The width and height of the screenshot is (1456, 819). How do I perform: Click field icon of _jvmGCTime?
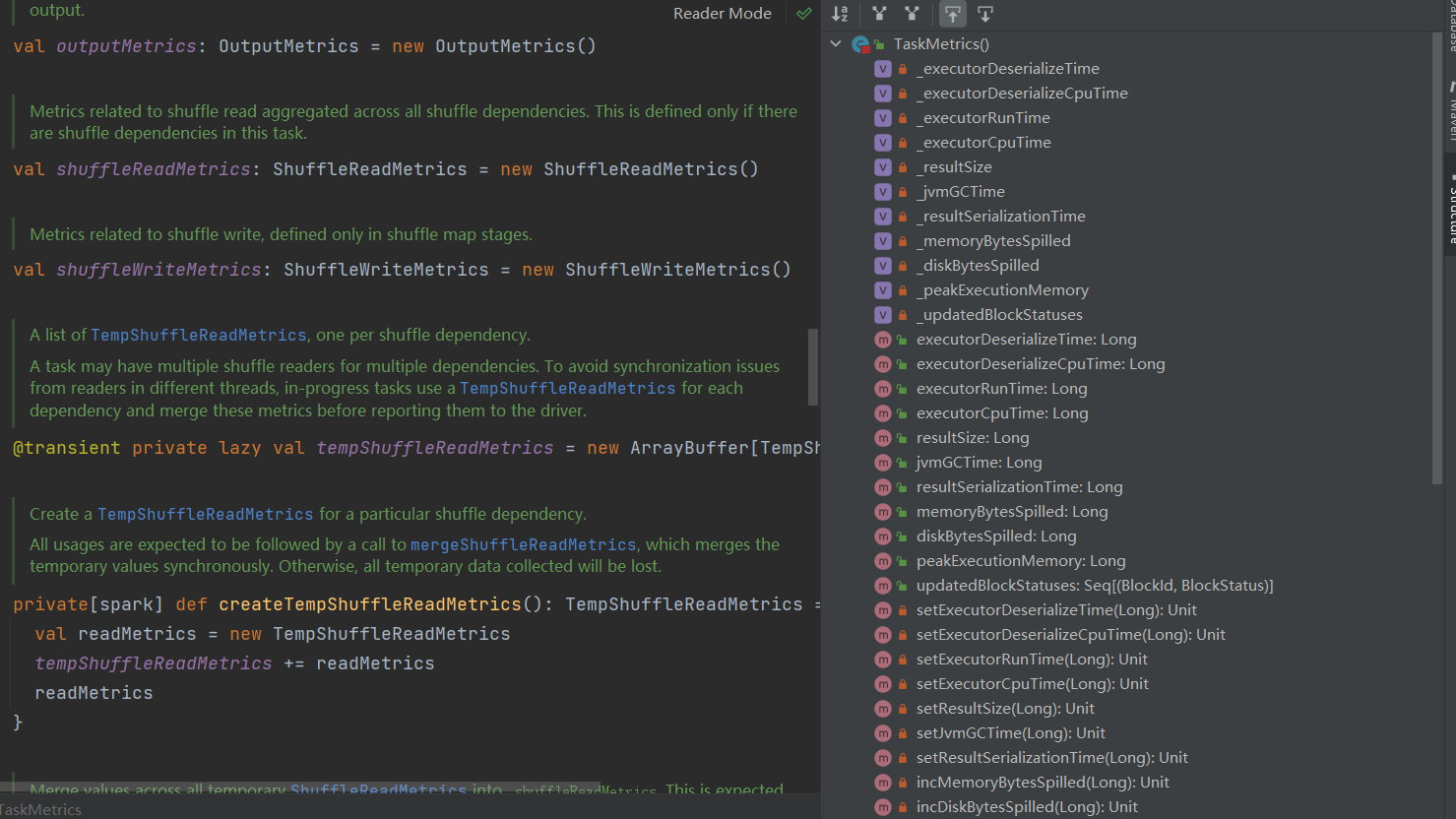pyautogui.click(x=883, y=192)
